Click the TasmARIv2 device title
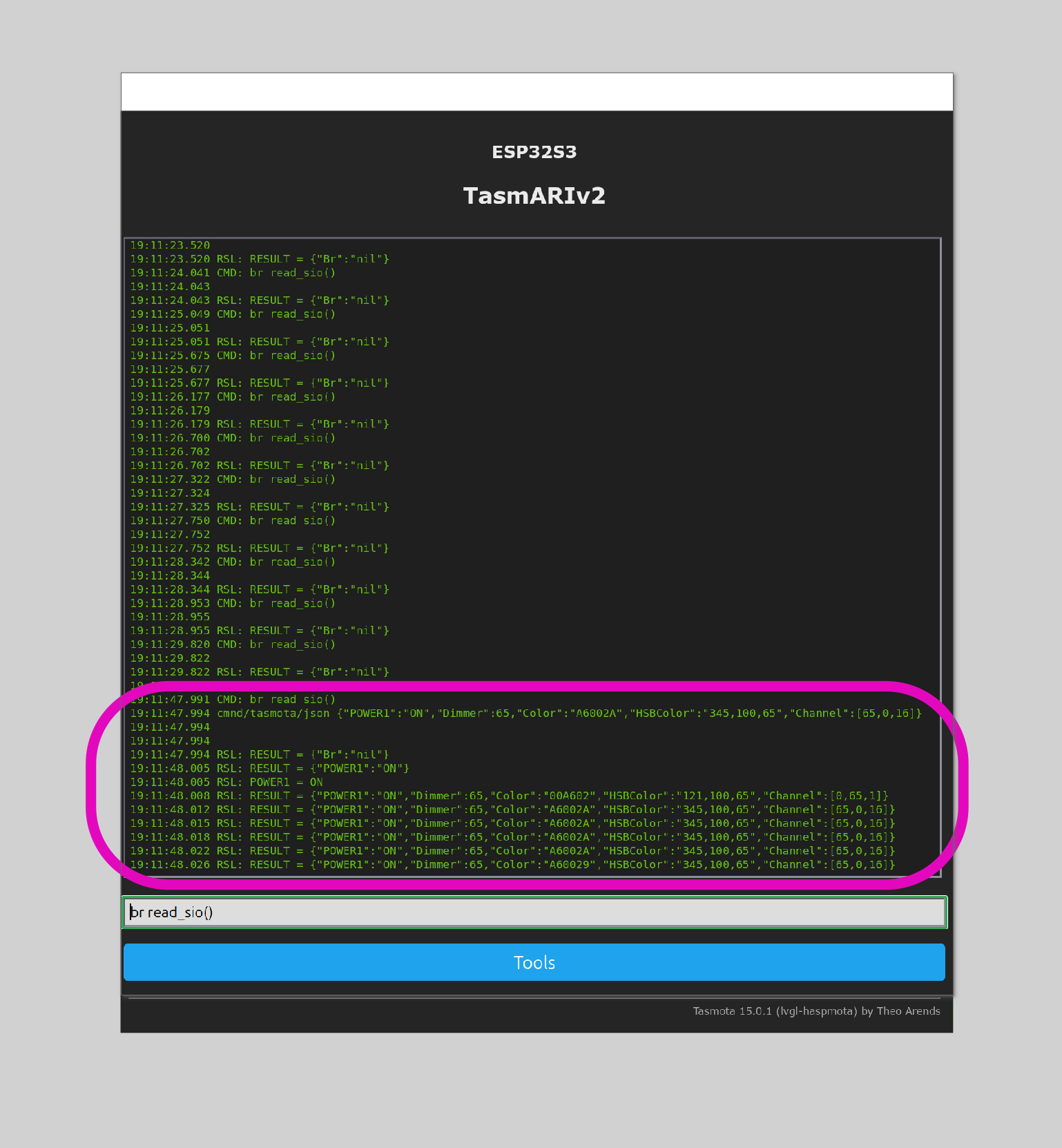Screen dimensions: 1062x1148 [x=534, y=195]
